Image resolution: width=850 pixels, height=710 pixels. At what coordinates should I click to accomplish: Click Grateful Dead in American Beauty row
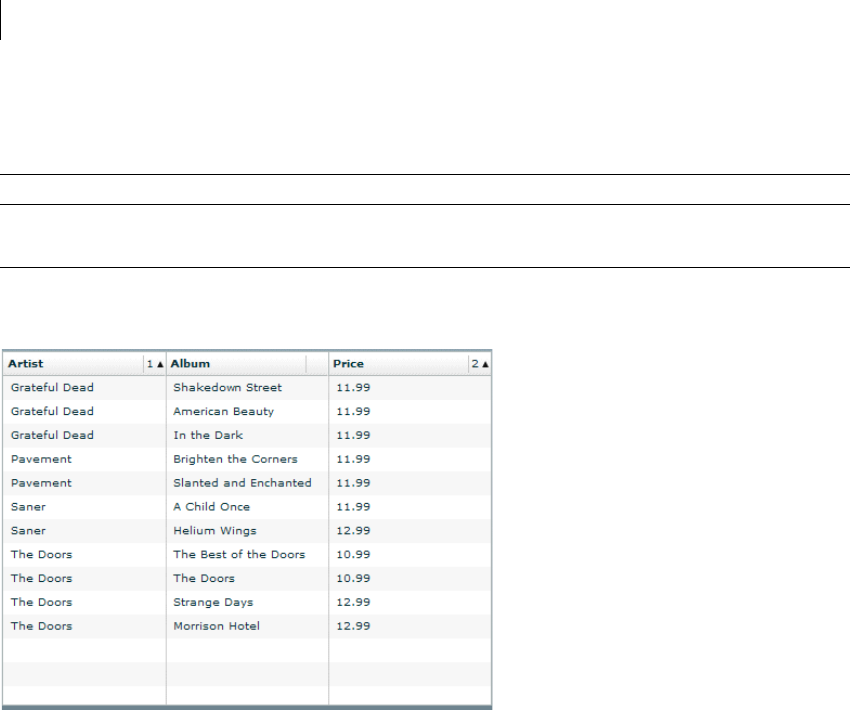click(52, 411)
